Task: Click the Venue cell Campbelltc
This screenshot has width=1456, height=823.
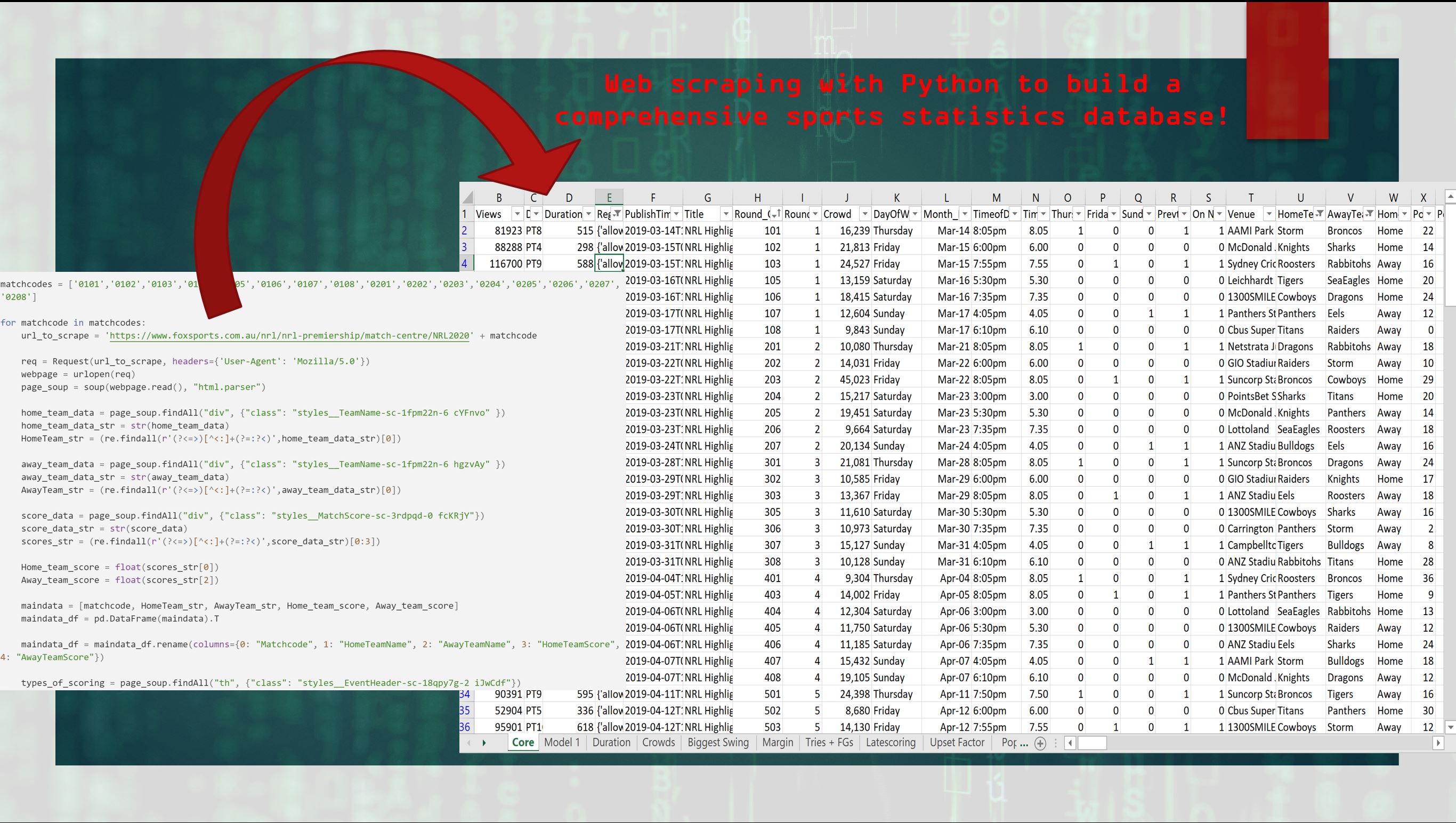Action: click(1251, 545)
